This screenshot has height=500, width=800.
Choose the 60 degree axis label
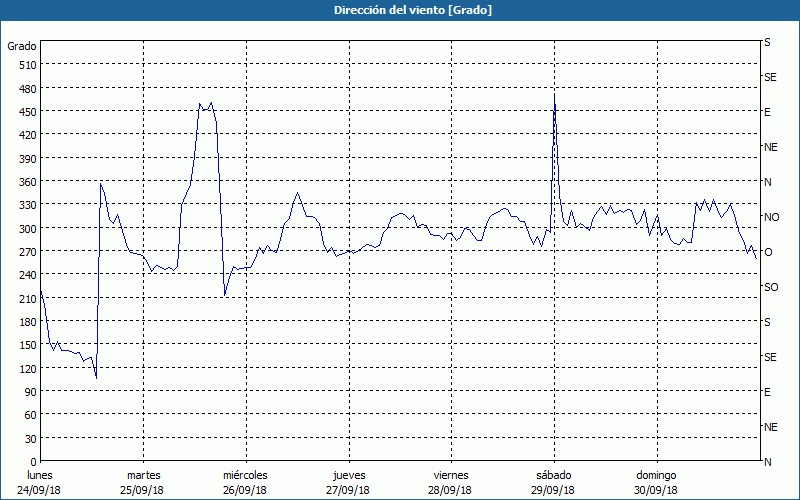31,415
